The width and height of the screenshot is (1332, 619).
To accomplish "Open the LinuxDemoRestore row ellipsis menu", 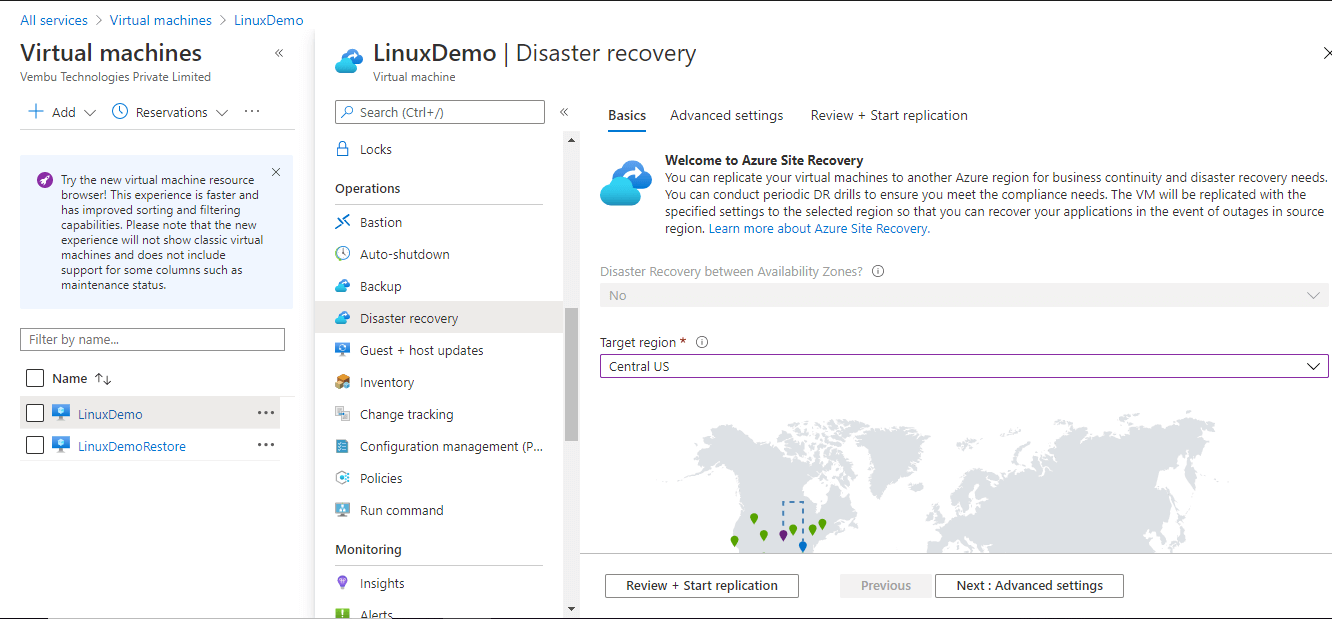I will coord(265,445).
